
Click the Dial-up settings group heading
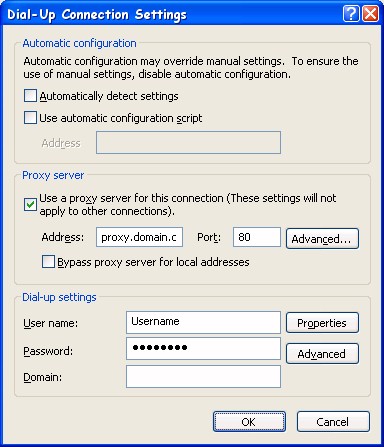point(59,297)
